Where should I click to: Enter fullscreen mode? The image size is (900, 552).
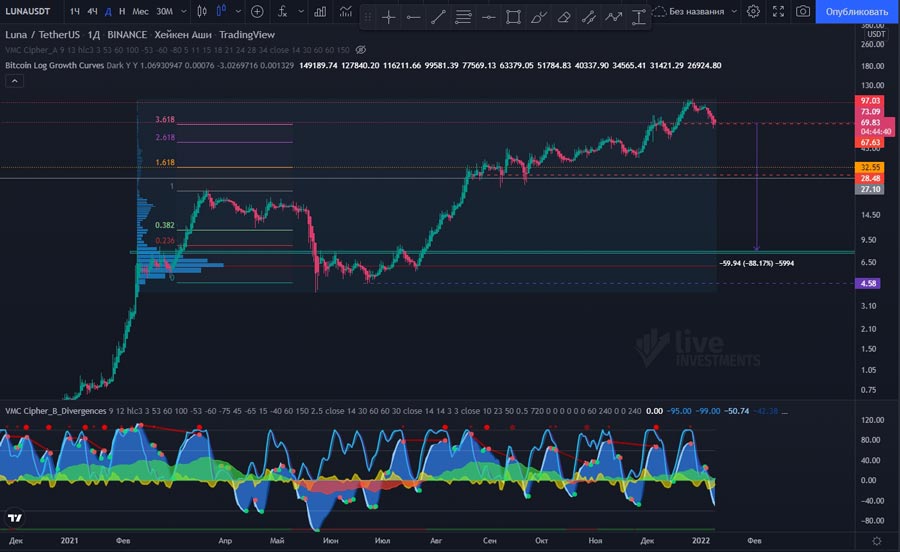pos(778,12)
